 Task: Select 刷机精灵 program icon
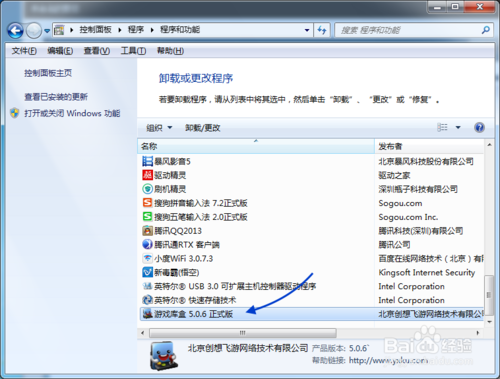coord(147,189)
